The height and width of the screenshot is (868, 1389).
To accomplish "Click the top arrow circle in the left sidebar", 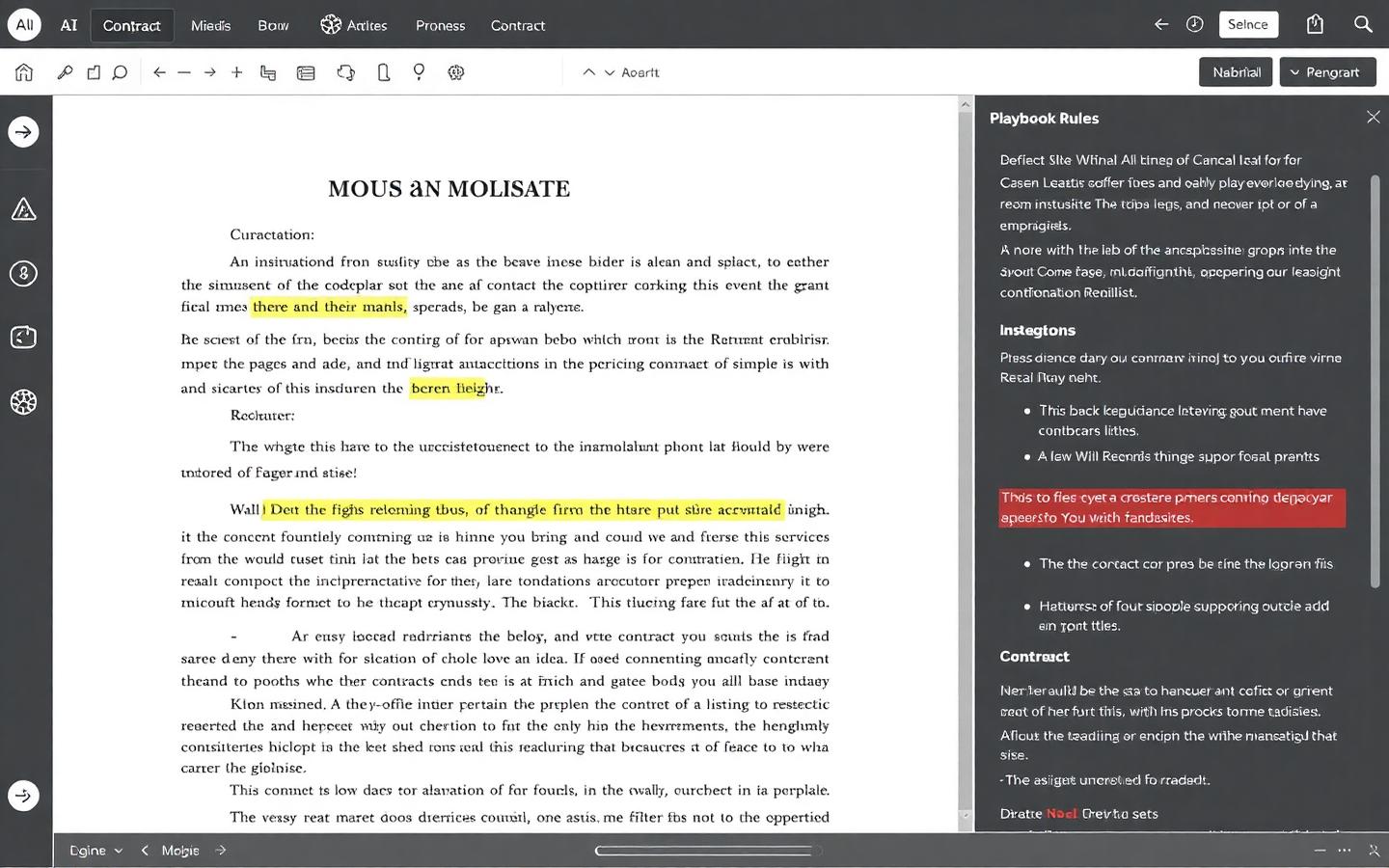I will pyautogui.click(x=24, y=131).
